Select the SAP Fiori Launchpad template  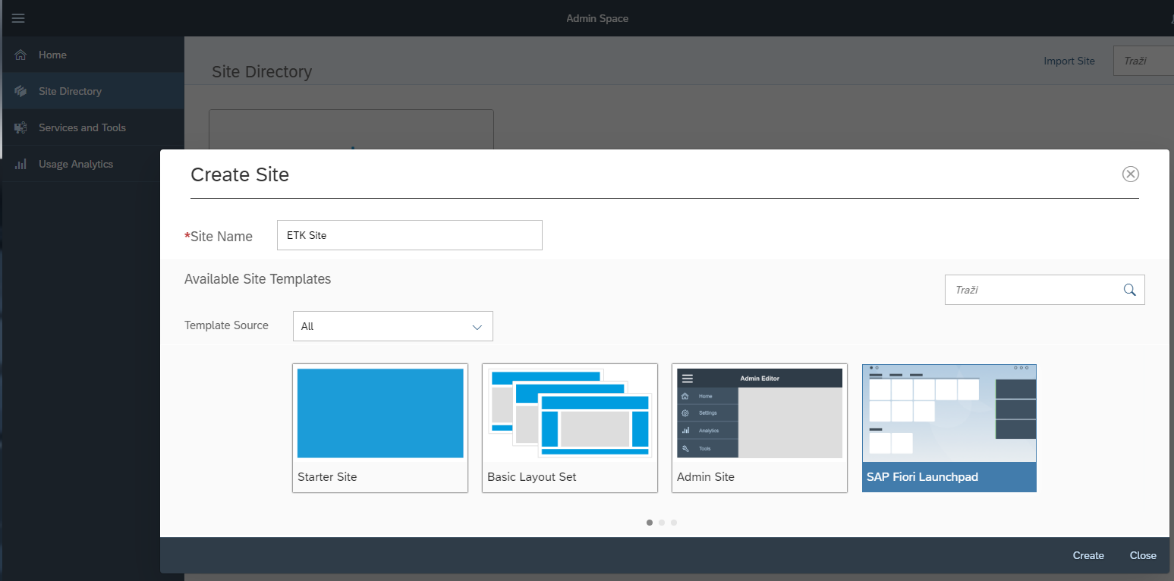point(949,427)
